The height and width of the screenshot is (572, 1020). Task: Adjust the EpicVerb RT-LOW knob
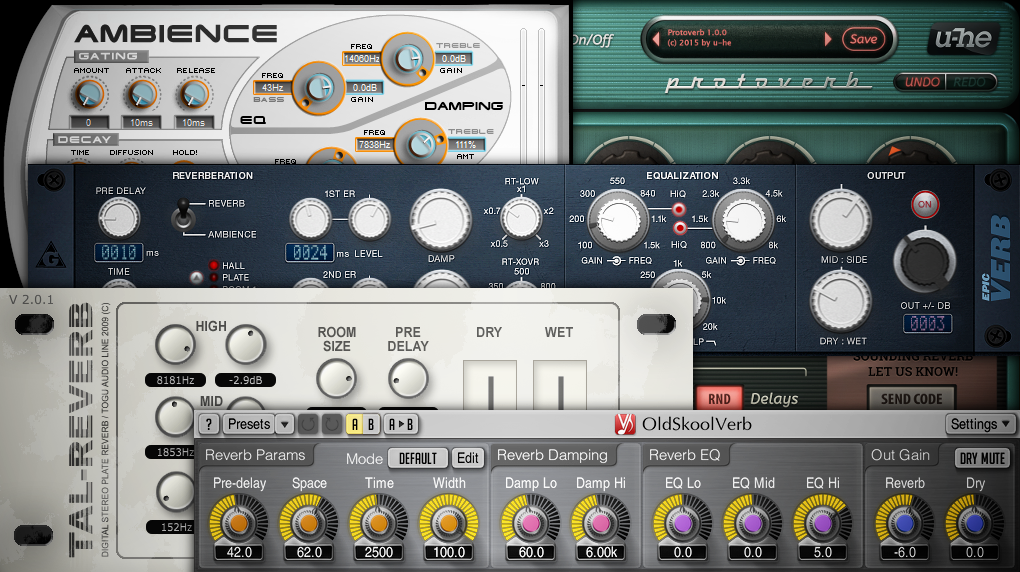point(521,218)
